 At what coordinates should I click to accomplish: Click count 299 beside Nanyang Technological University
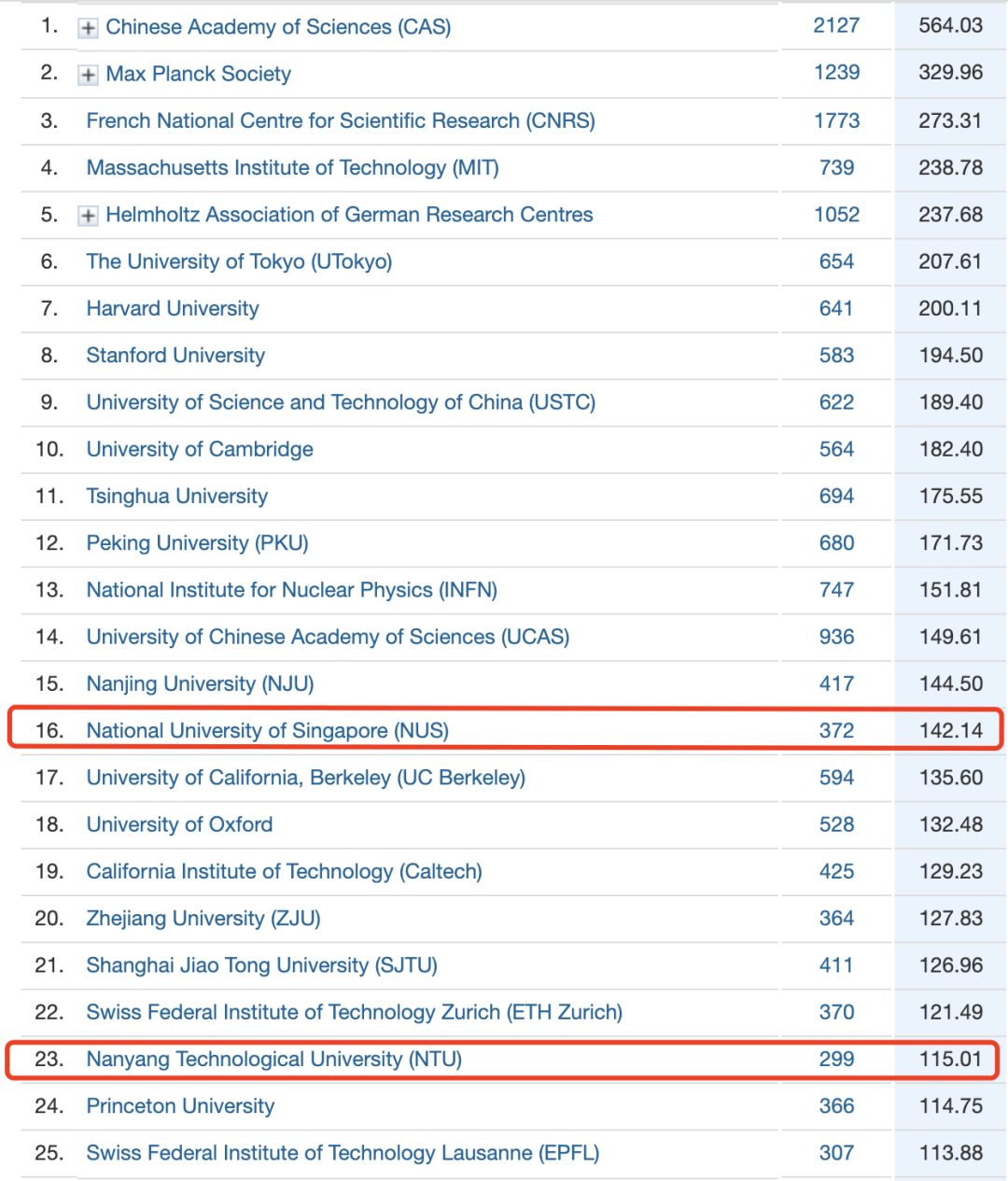[836, 1060]
